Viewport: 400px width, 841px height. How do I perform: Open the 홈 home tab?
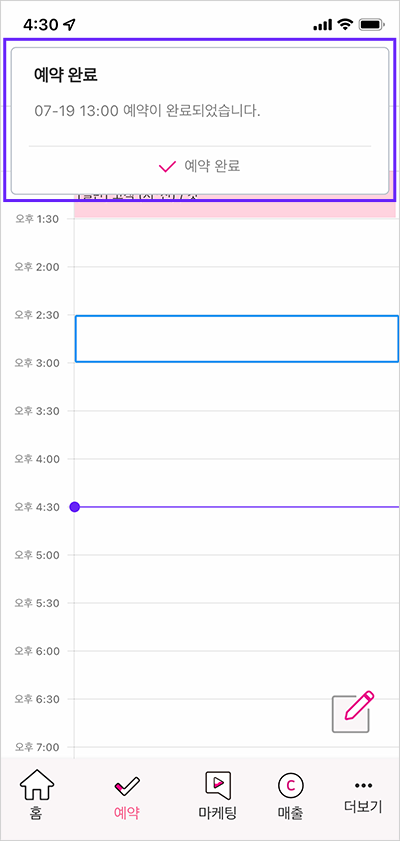(x=37, y=794)
